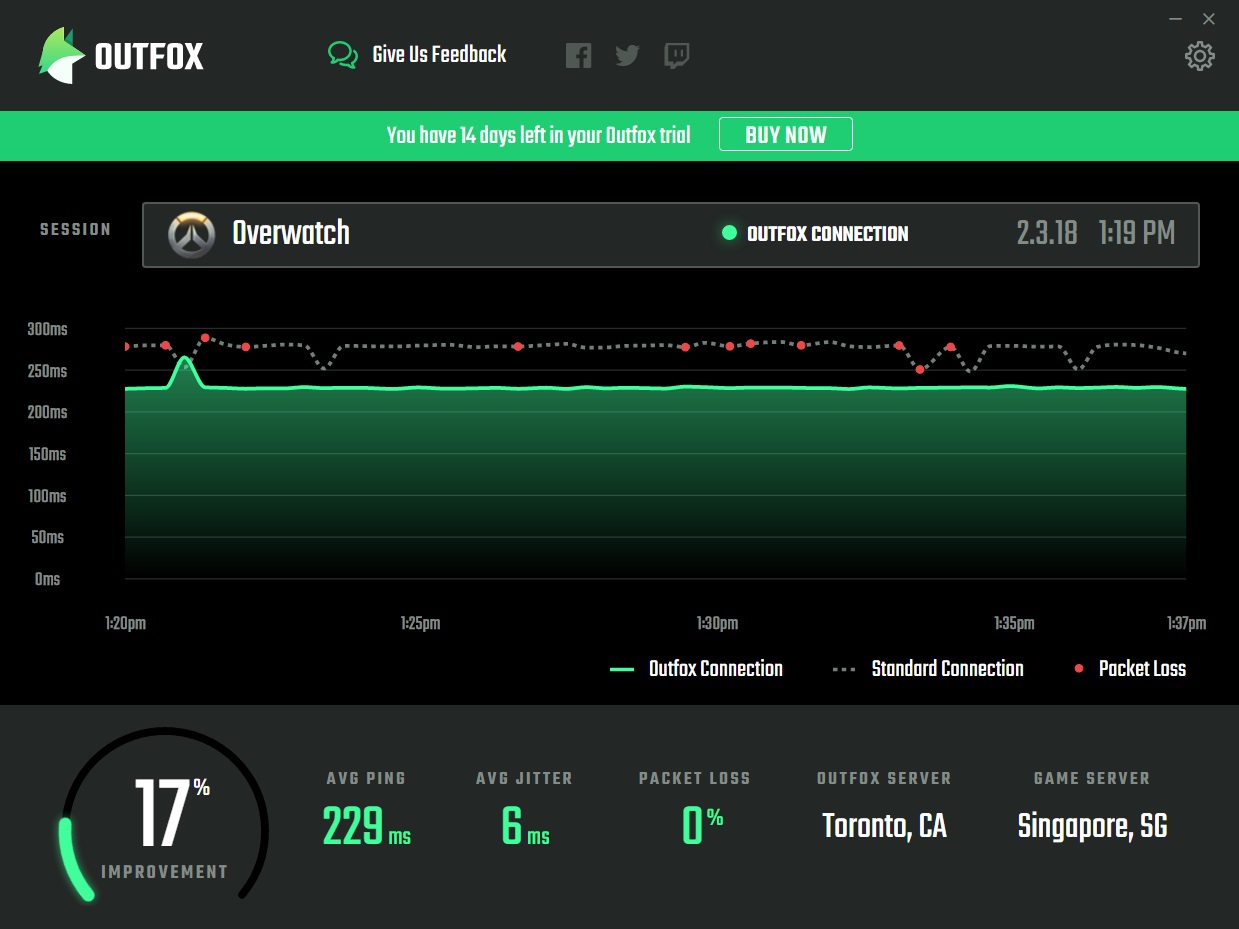Click the AVG JITTER label

pyautogui.click(x=525, y=779)
